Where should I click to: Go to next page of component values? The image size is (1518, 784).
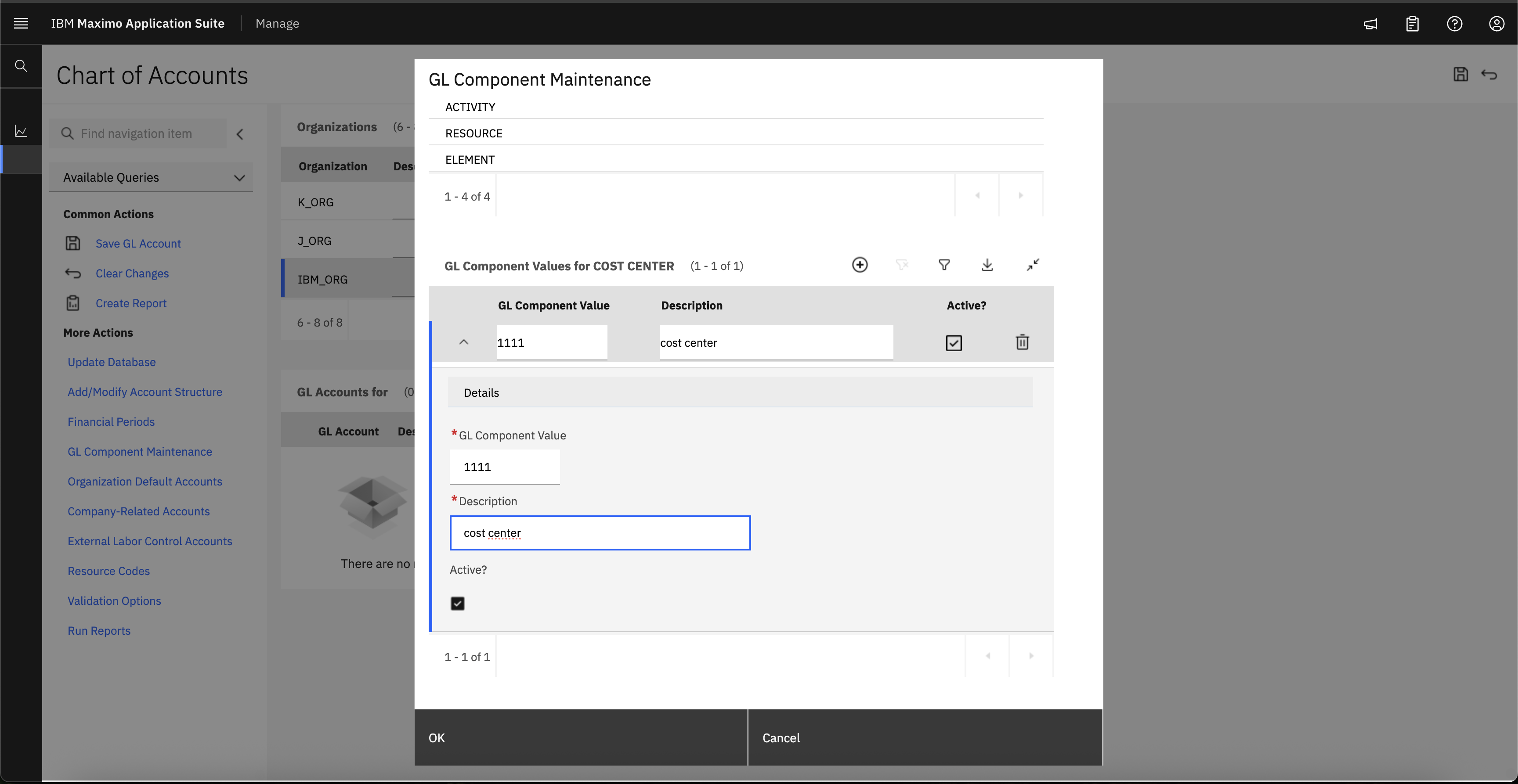pyautogui.click(x=1031, y=655)
